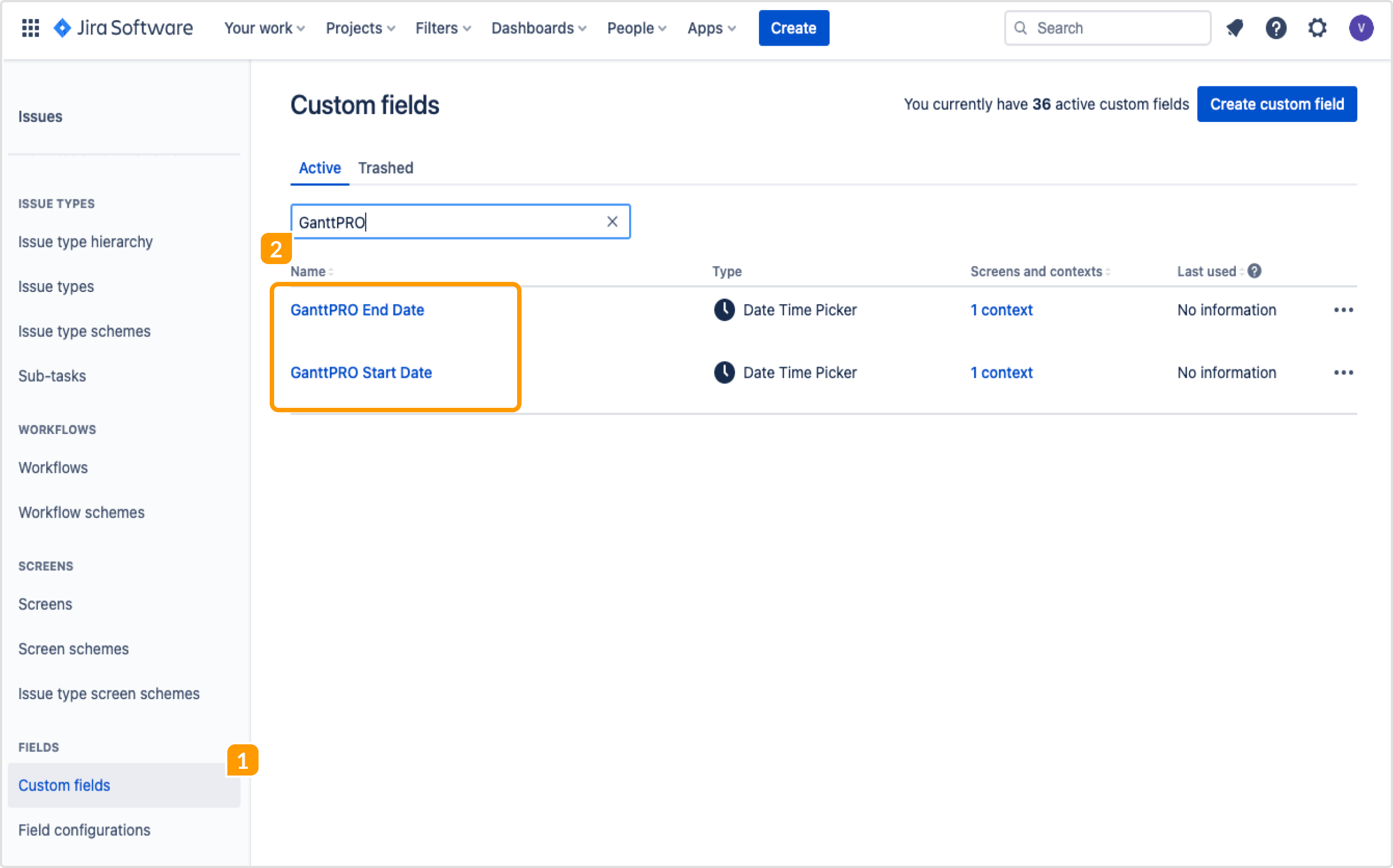This screenshot has width=1393, height=868.
Task: Open the help question mark icon
Action: [x=1276, y=27]
